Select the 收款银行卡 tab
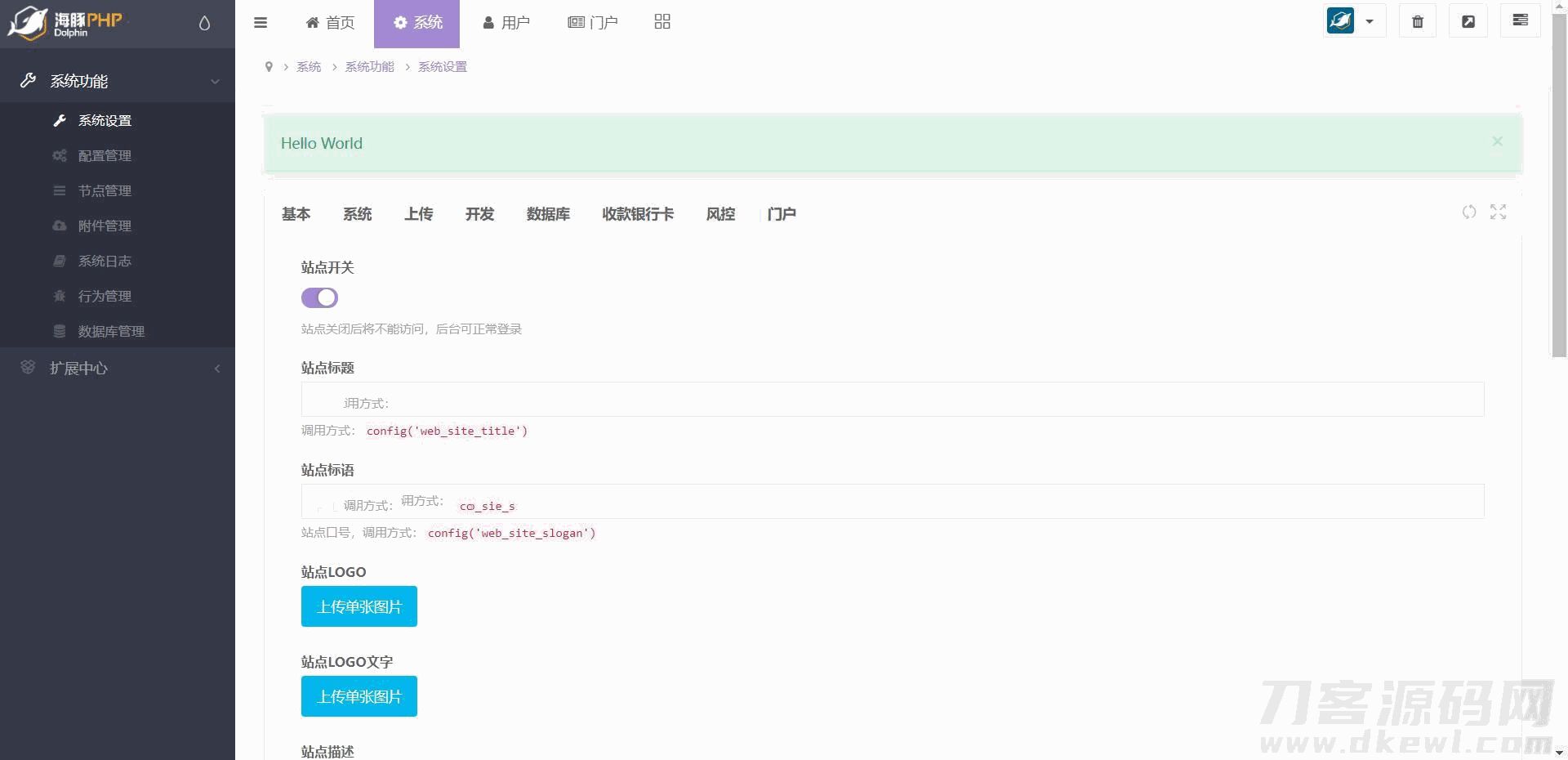Image resolution: width=1568 pixels, height=760 pixels. (x=638, y=214)
